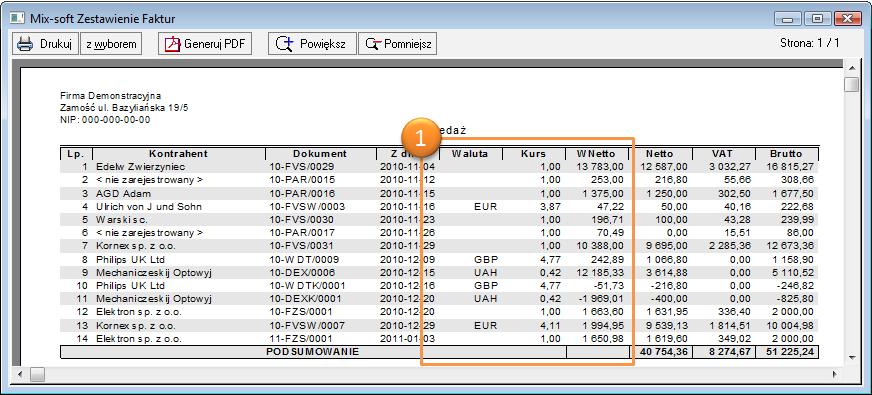Click address 'Zamość ul. Bazyliańska 19/5'
Viewport: 872px width, 395px height.
(x=125, y=107)
